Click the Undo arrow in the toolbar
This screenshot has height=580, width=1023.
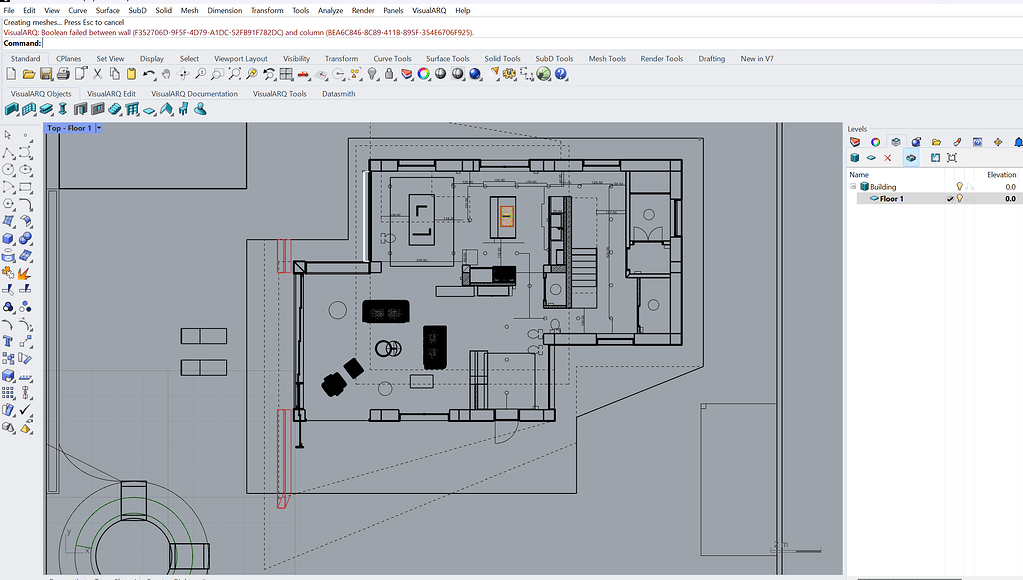click(x=148, y=74)
